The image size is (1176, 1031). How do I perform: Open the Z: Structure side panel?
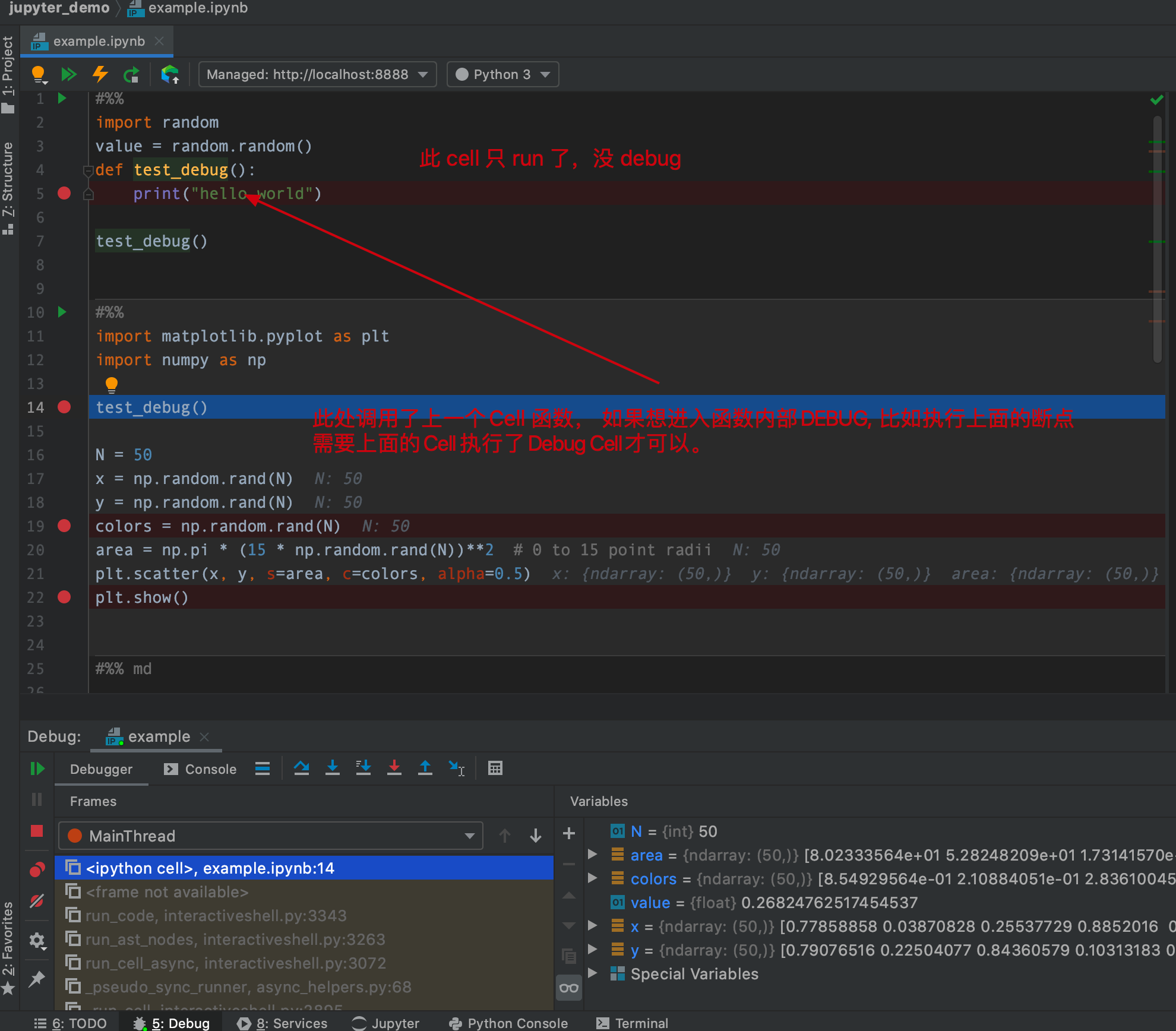(8, 187)
